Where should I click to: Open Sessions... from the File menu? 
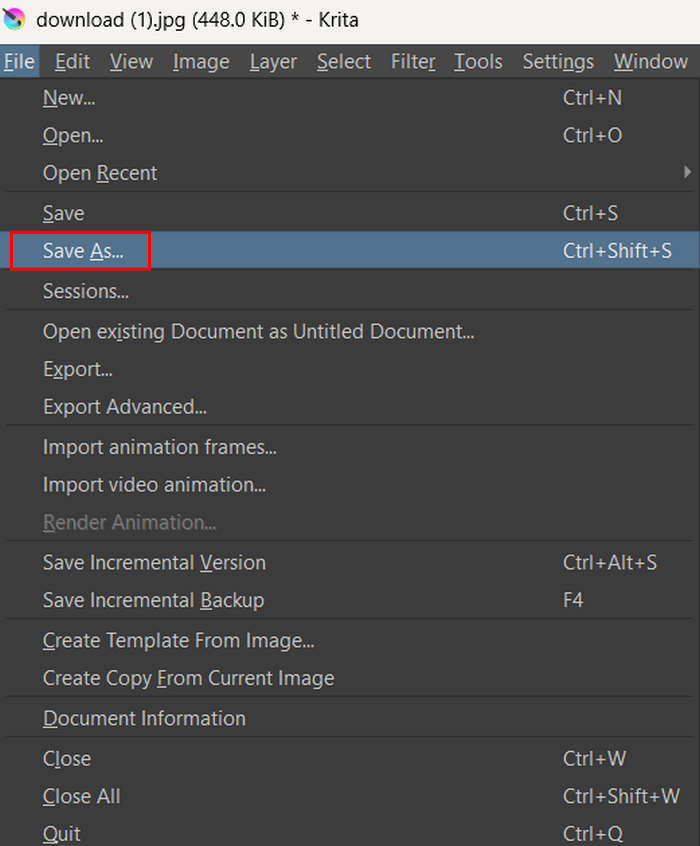[350, 291]
